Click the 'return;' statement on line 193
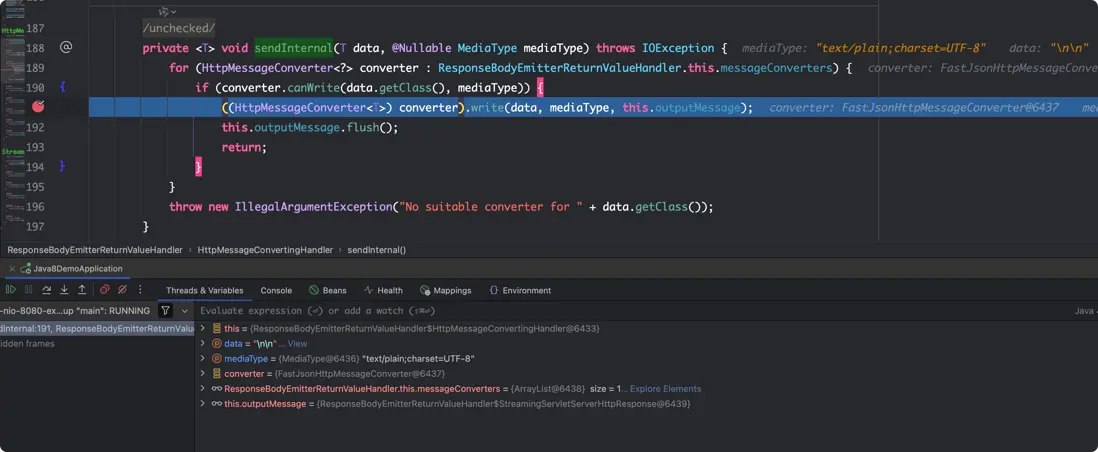 pyautogui.click(x=244, y=147)
